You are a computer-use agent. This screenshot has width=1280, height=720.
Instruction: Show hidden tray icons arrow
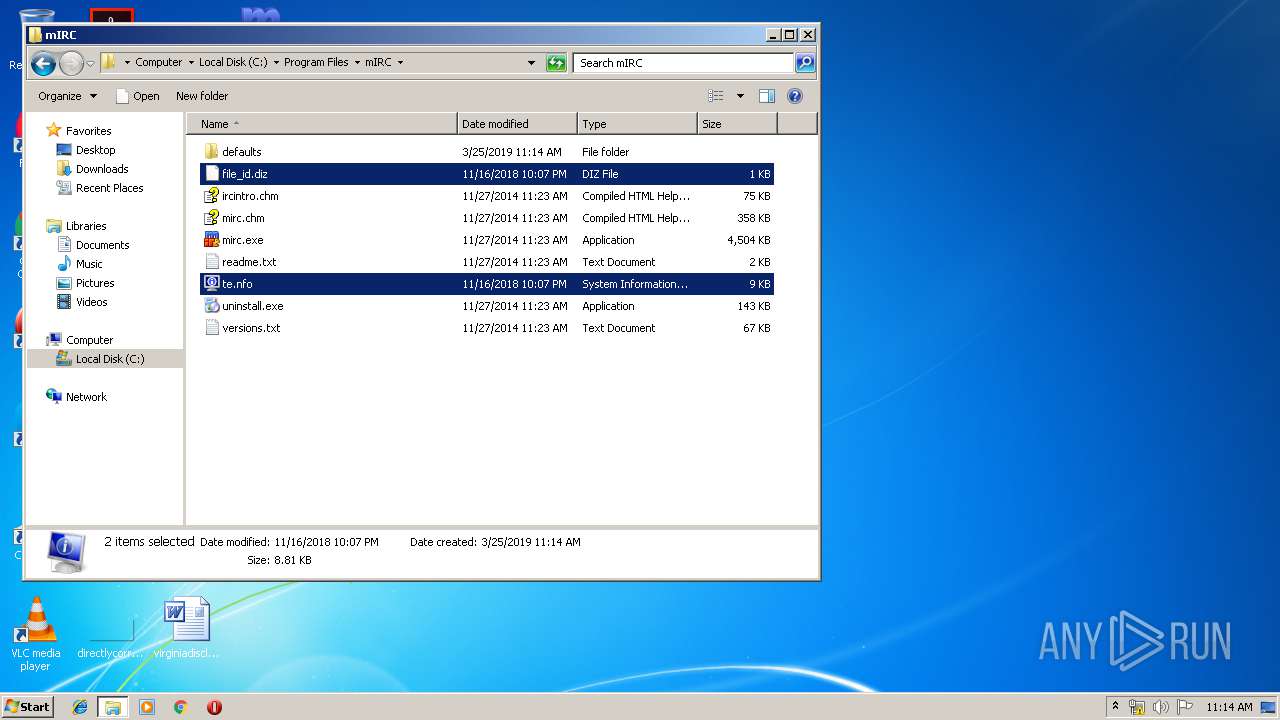(x=1115, y=707)
